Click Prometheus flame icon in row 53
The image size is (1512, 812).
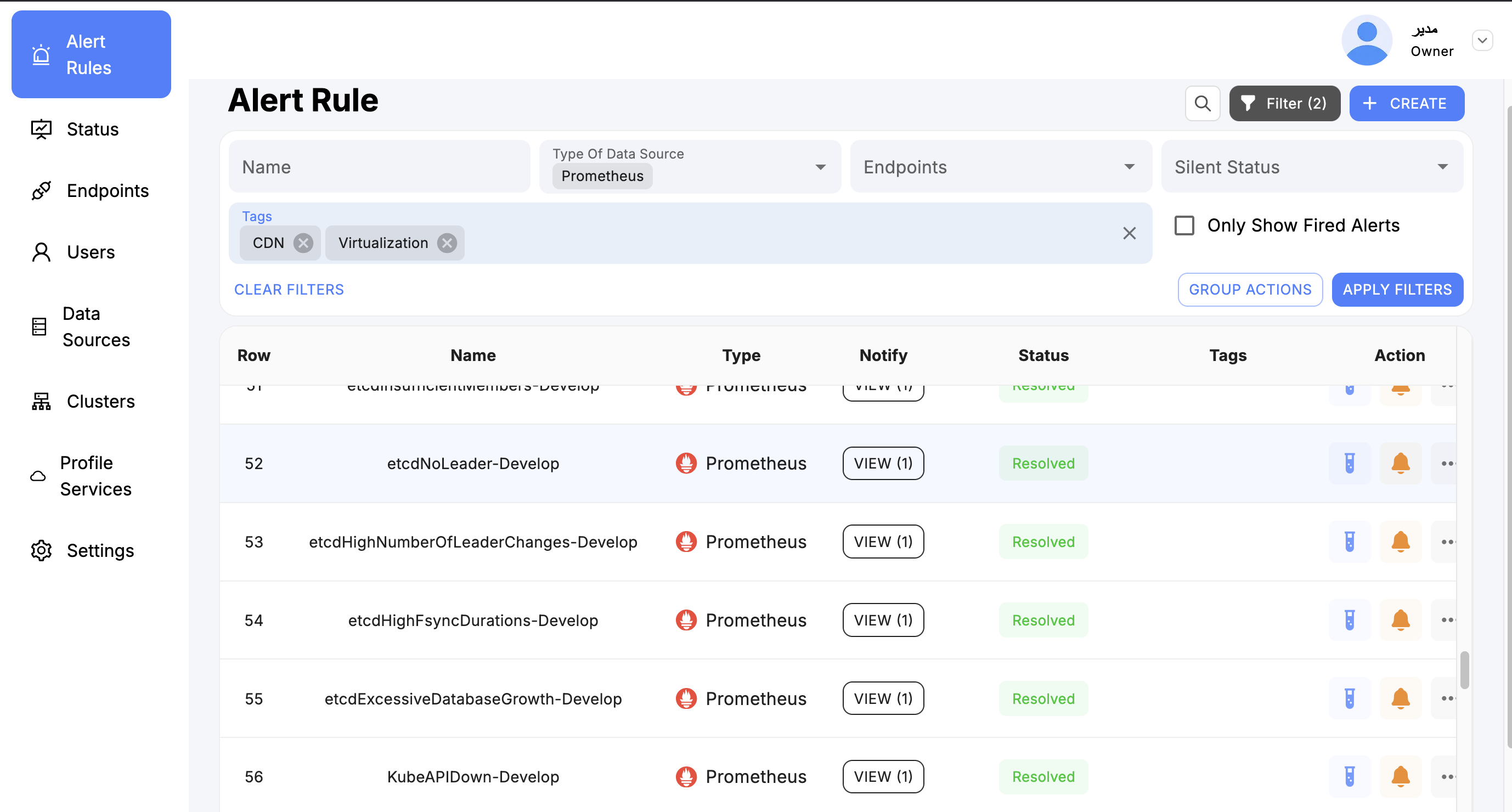(x=686, y=542)
